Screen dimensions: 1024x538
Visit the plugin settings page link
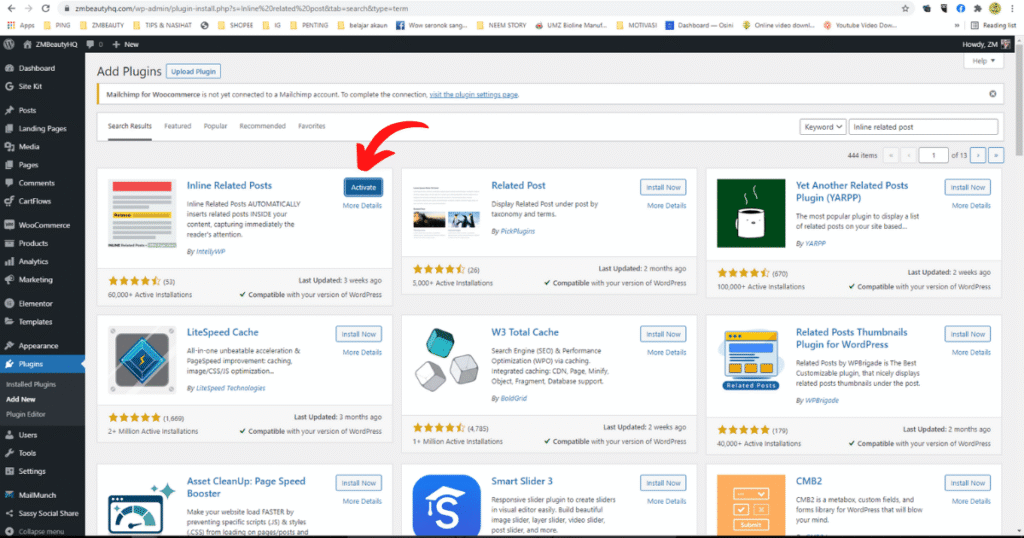point(473,95)
